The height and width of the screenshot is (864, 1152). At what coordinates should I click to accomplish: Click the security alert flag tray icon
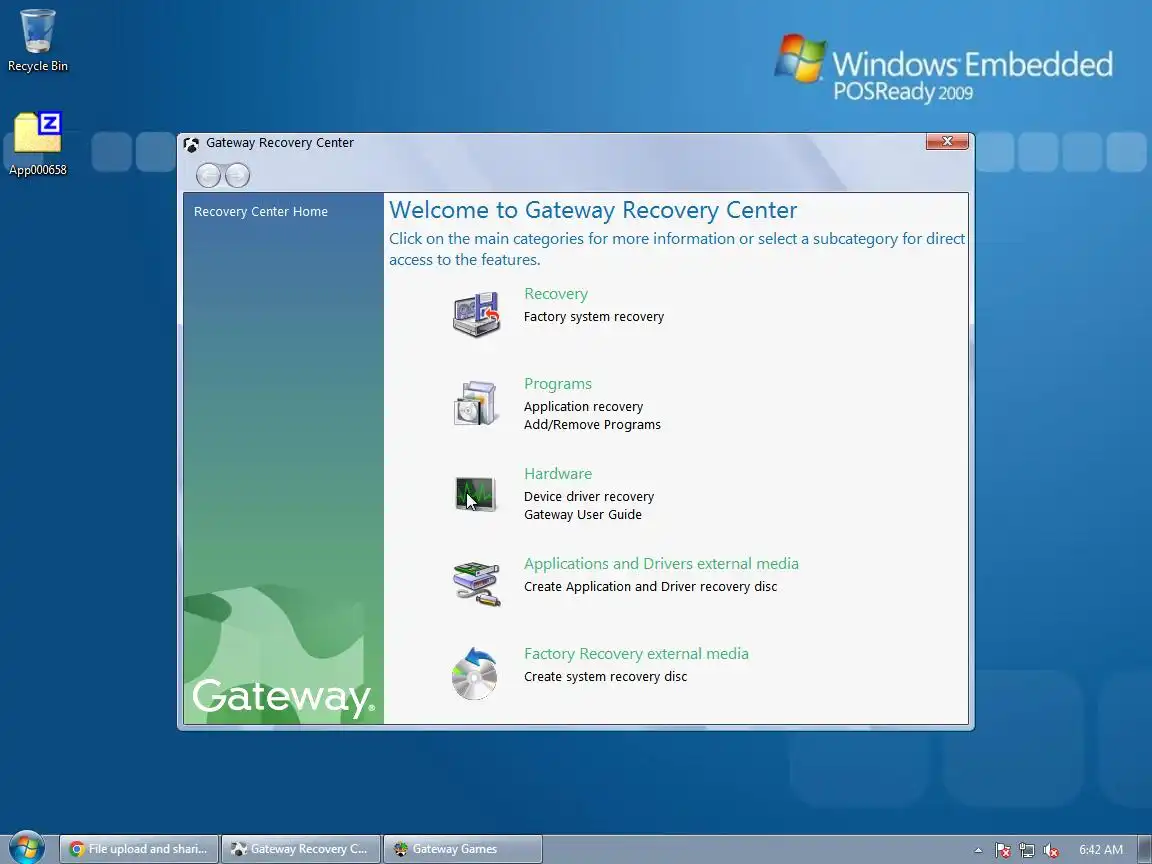(1002, 850)
